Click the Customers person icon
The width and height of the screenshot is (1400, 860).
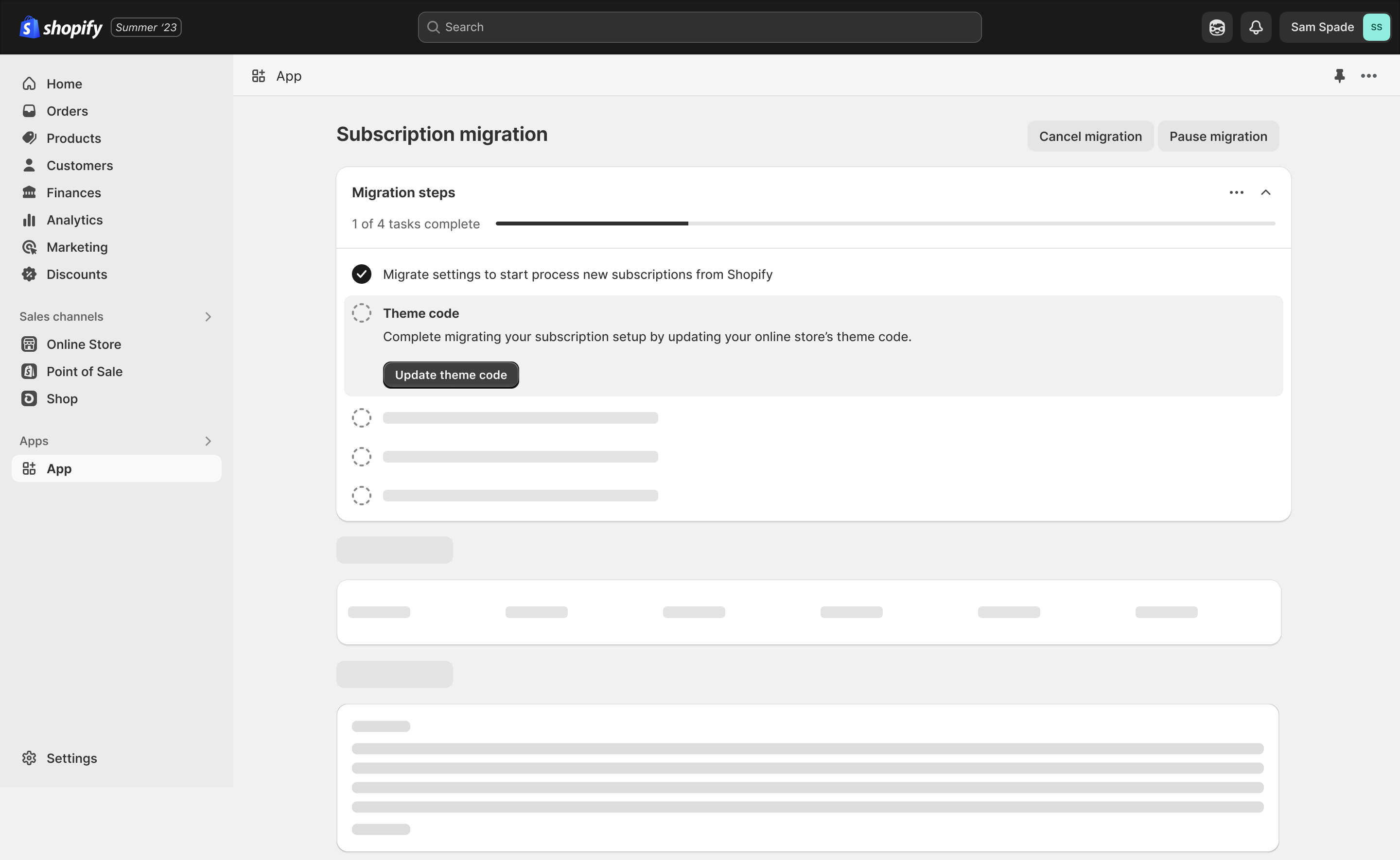(30, 166)
